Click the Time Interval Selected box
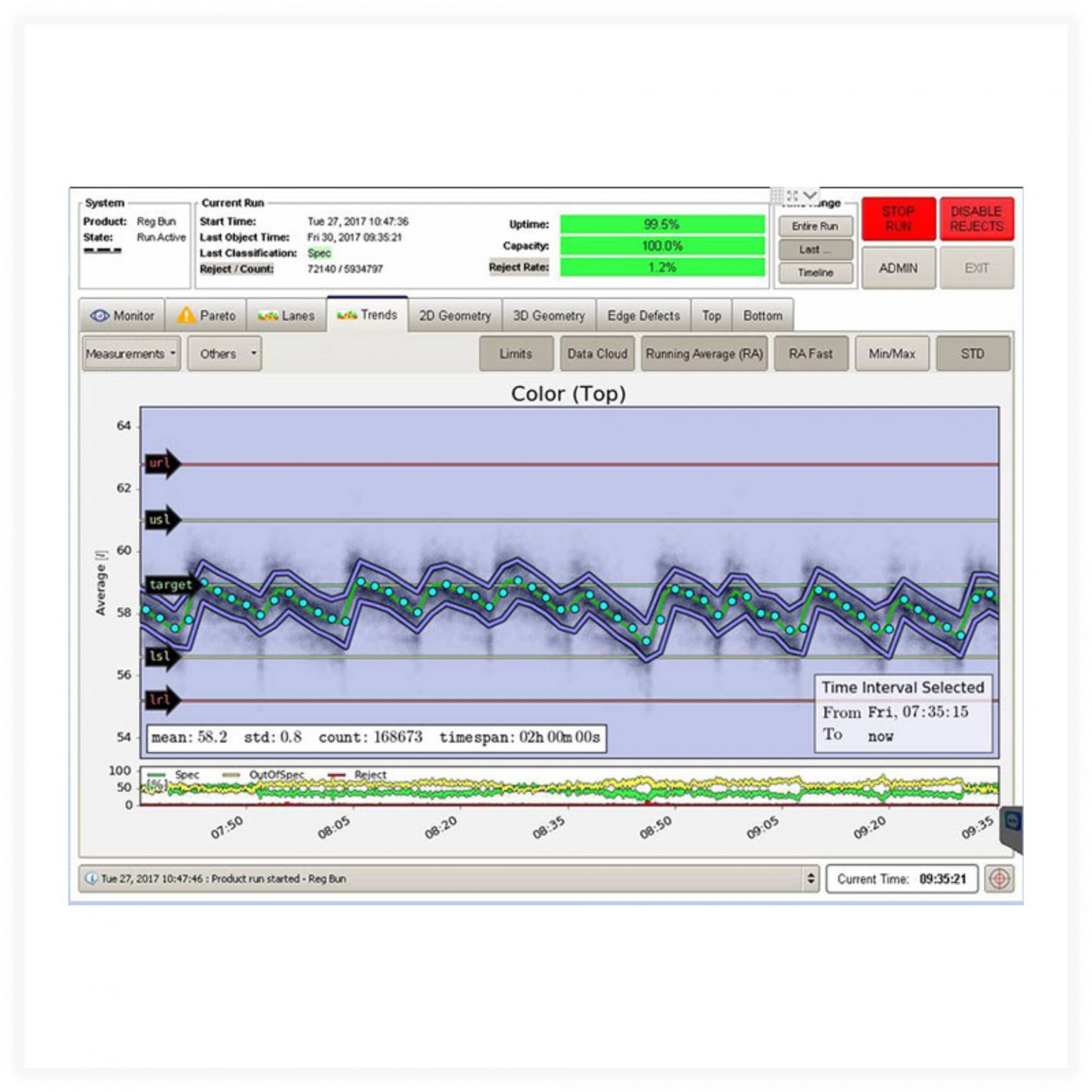Screen dimensions: 1092x1092 (904, 713)
